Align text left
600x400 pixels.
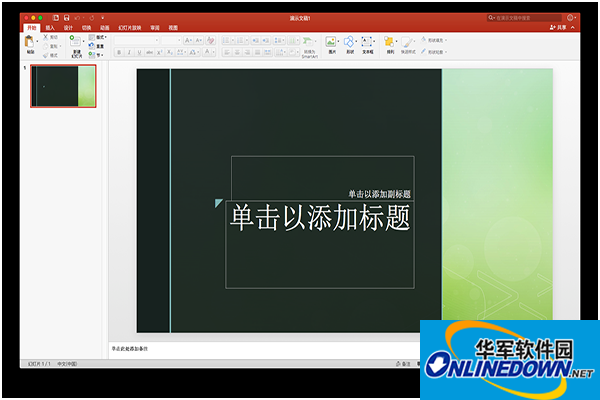[227, 52]
